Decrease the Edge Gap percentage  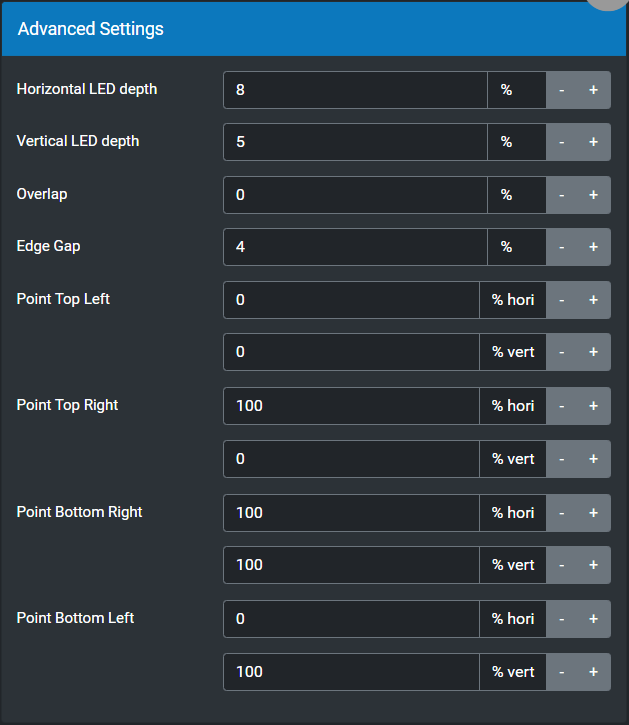click(562, 247)
